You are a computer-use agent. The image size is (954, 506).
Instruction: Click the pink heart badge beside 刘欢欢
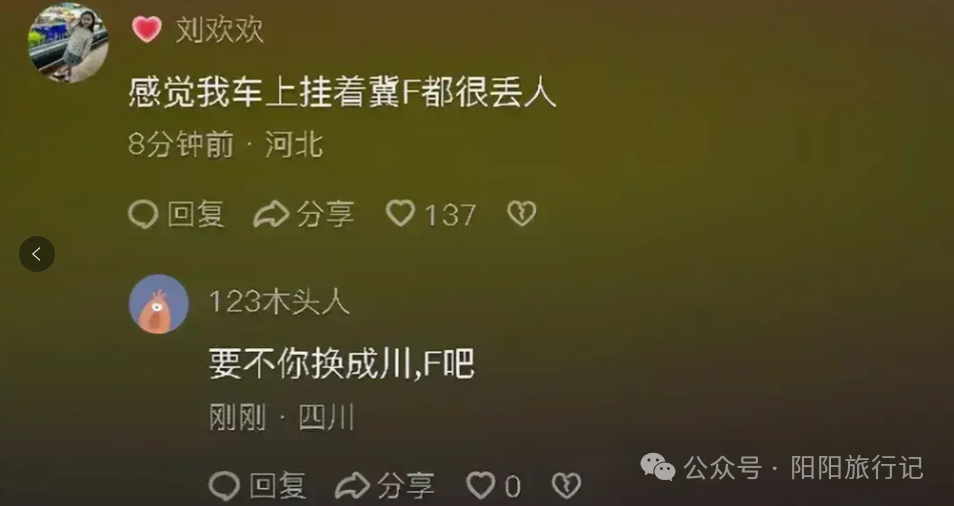click(147, 29)
